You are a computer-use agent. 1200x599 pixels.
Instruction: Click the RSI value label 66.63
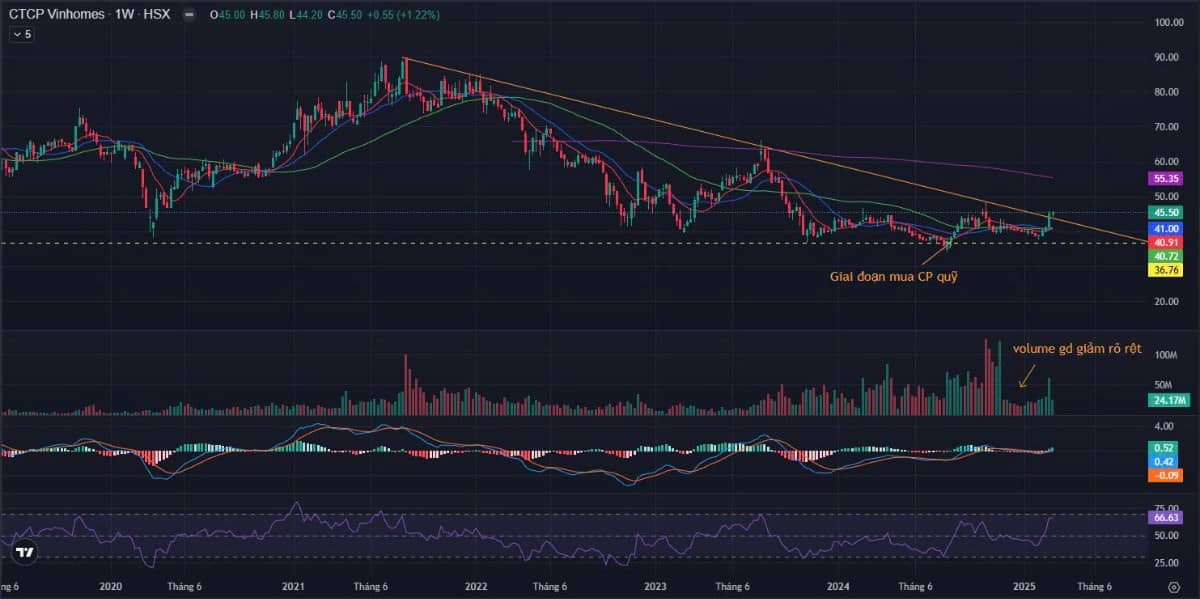pos(1165,518)
